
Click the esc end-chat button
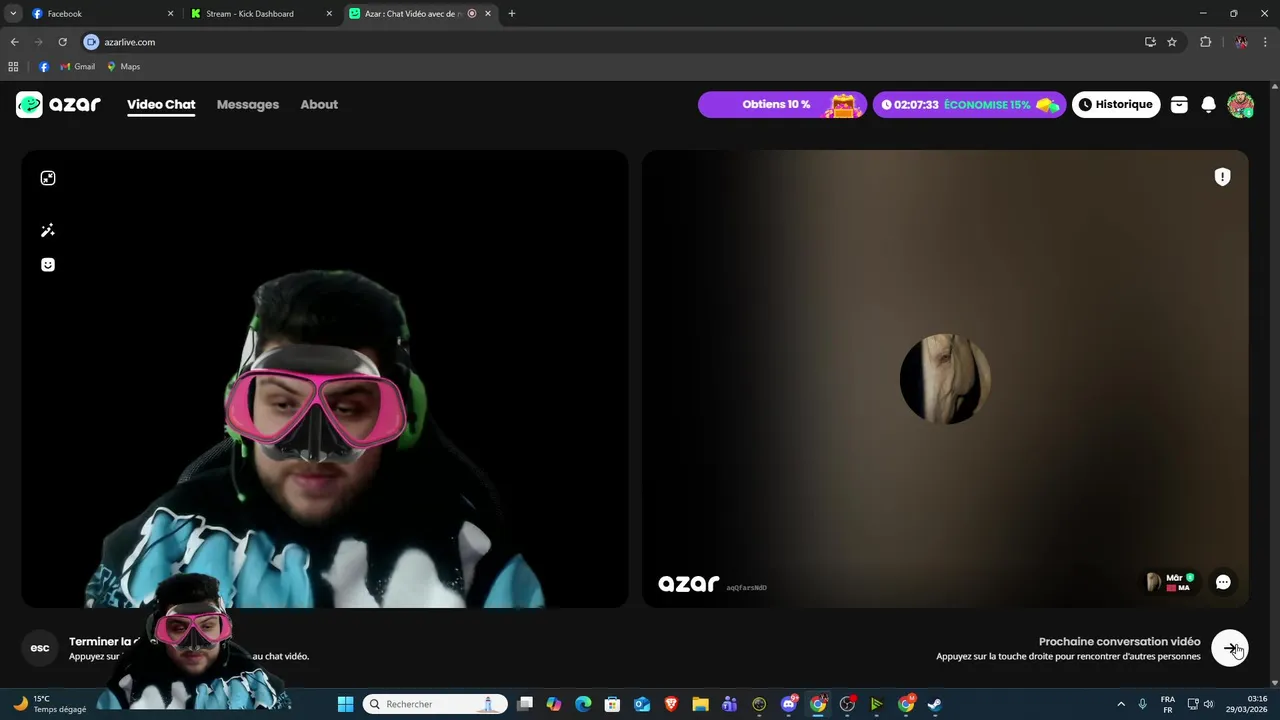tap(40, 648)
